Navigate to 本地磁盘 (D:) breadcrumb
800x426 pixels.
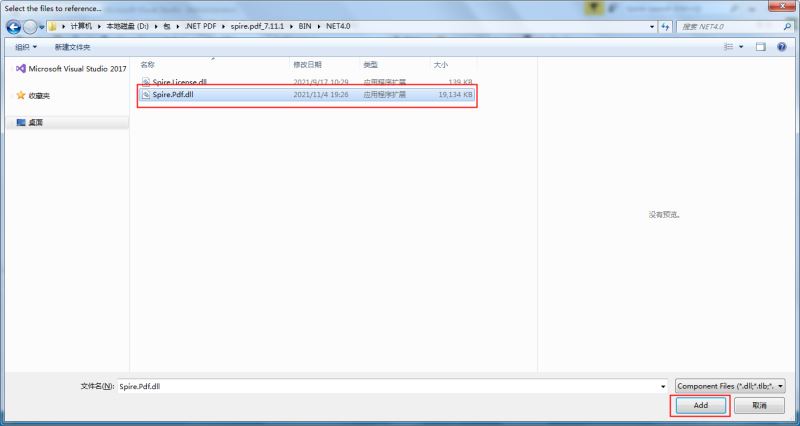point(128,26)
